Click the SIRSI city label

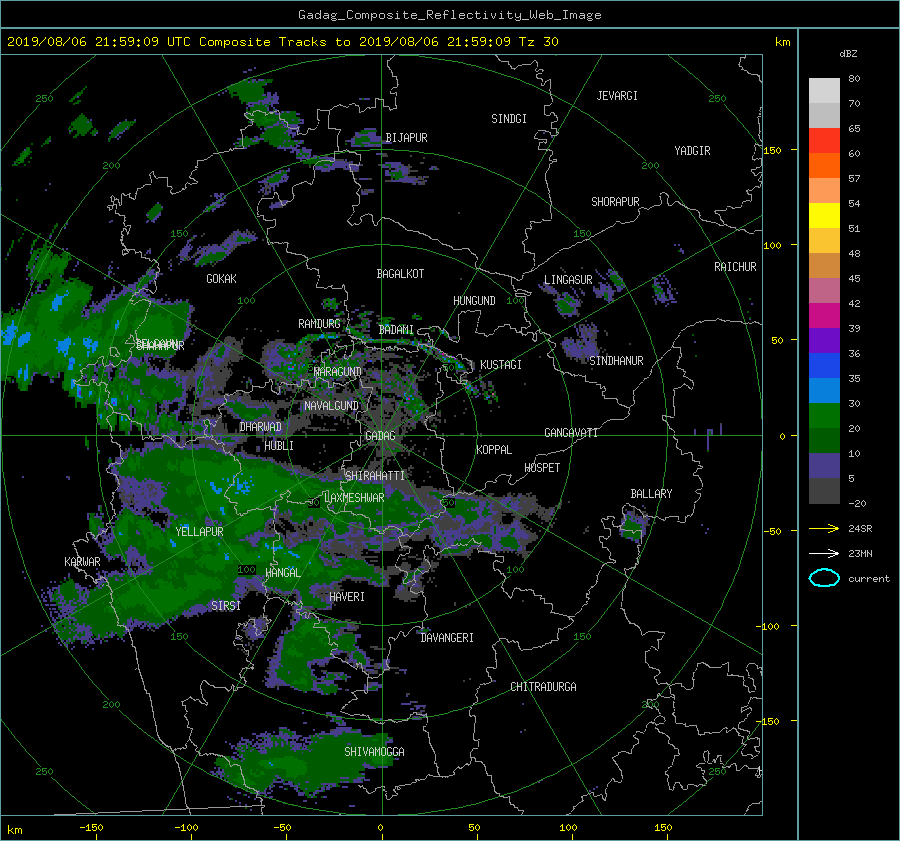point(226,606)
